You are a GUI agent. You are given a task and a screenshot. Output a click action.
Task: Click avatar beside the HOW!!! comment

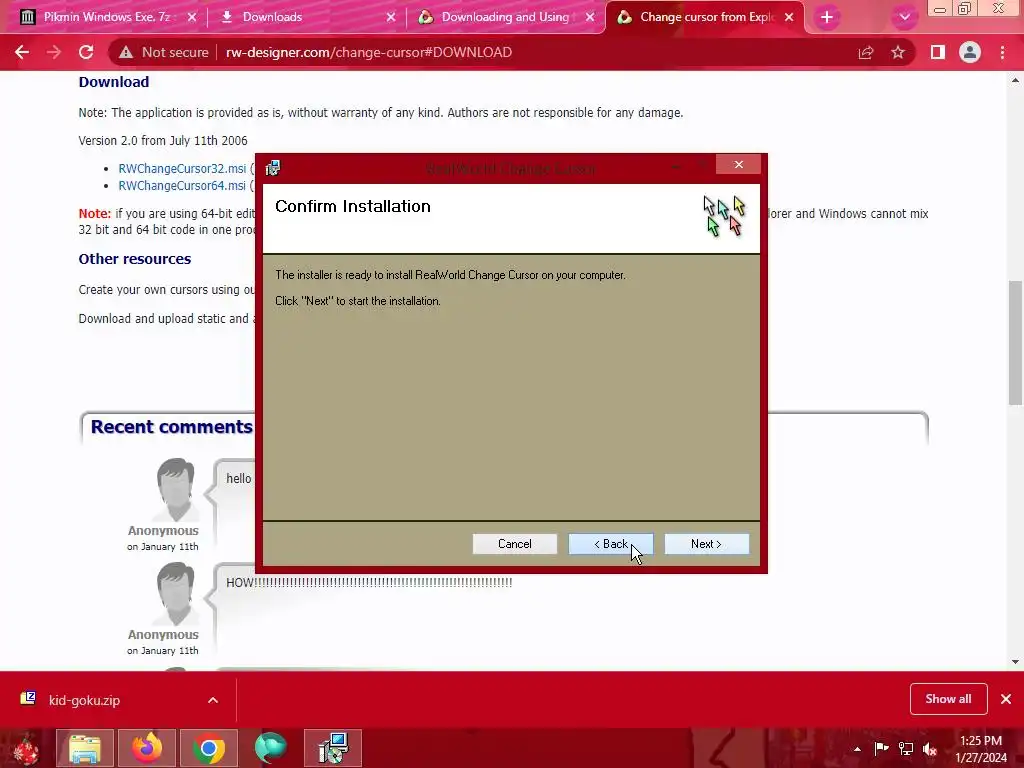pos(175,594)
